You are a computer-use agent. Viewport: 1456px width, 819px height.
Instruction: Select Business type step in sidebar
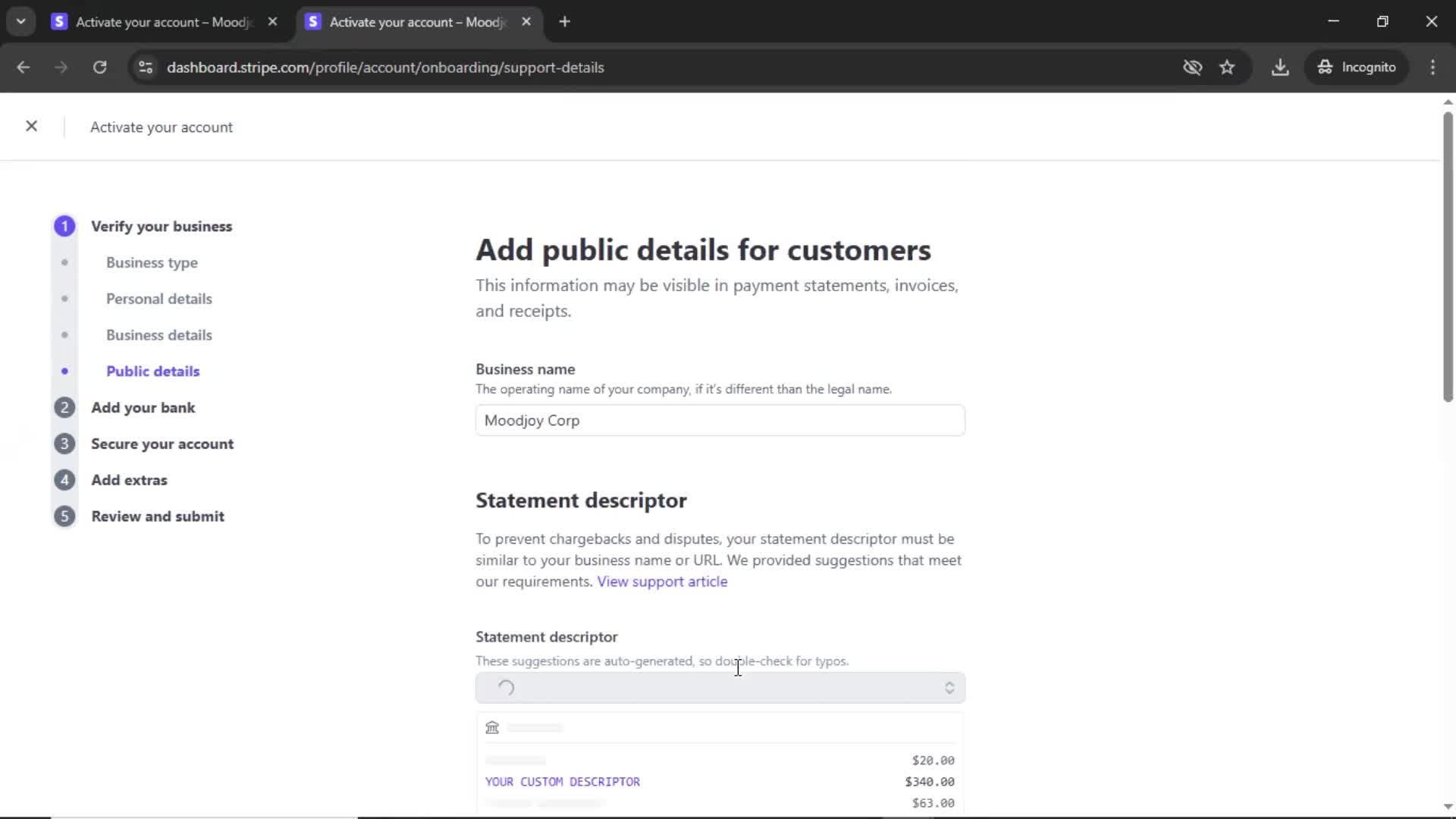point(152,262)
